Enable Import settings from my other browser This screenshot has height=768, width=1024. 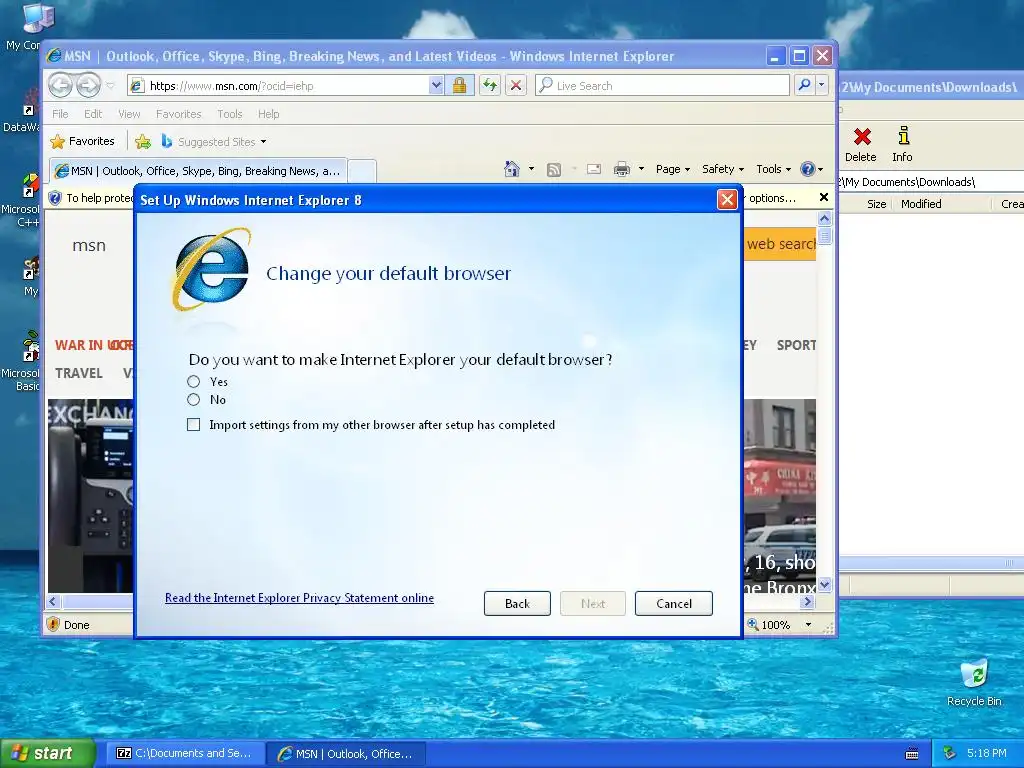(193, 424)
